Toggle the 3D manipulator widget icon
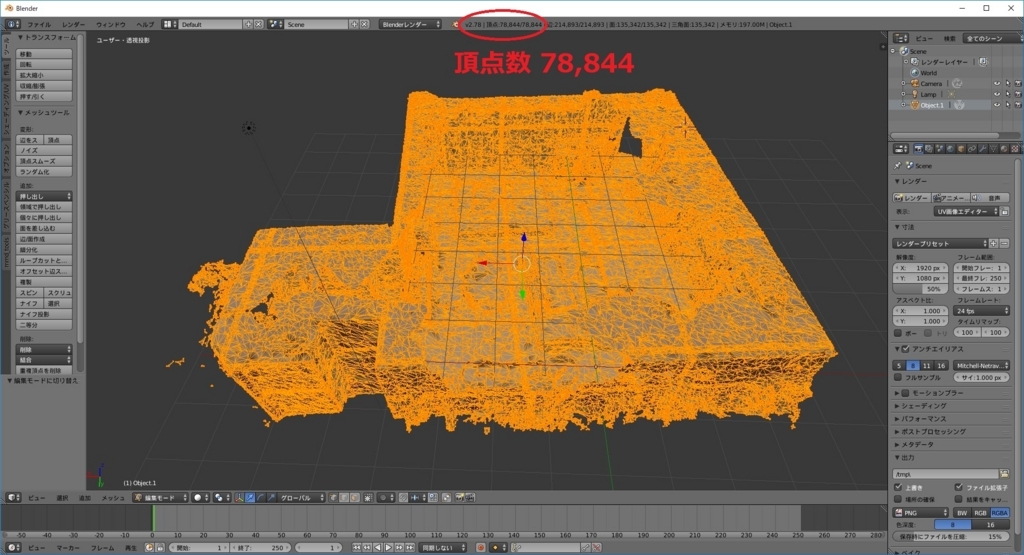Image resolution: width=1024 pixels, height=555 pixels. click(239, 498)
